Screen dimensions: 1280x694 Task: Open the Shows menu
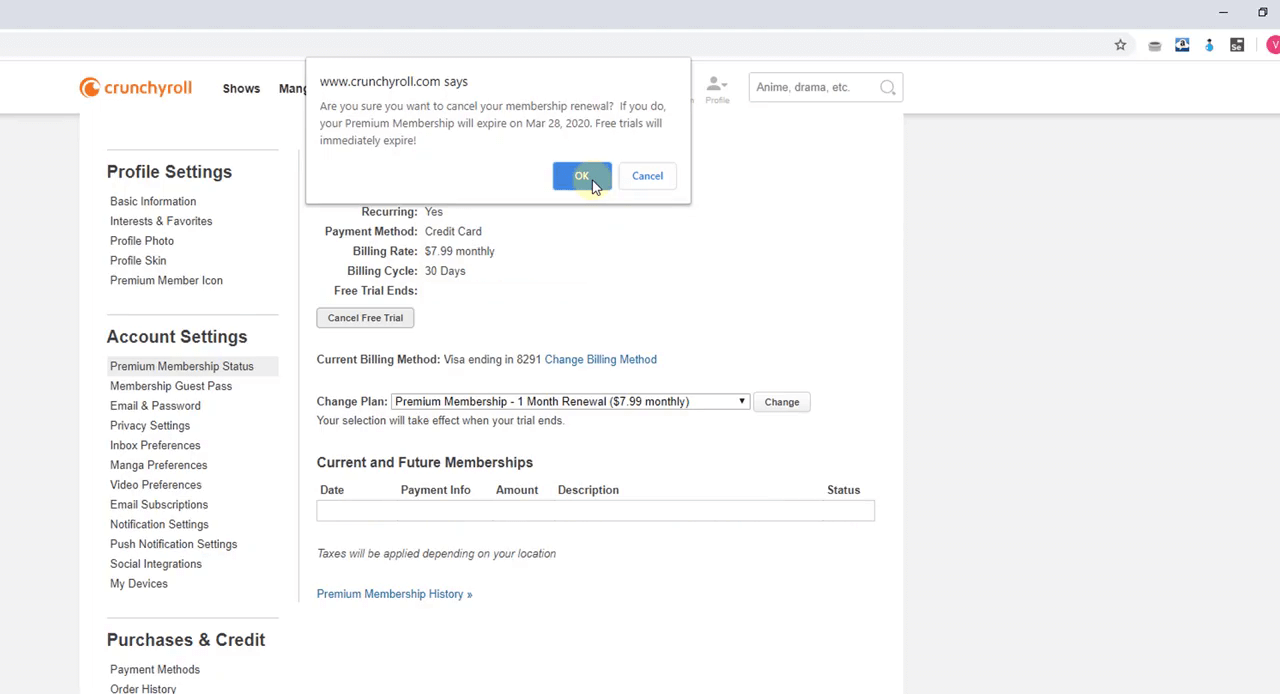(x=241, y=88)
